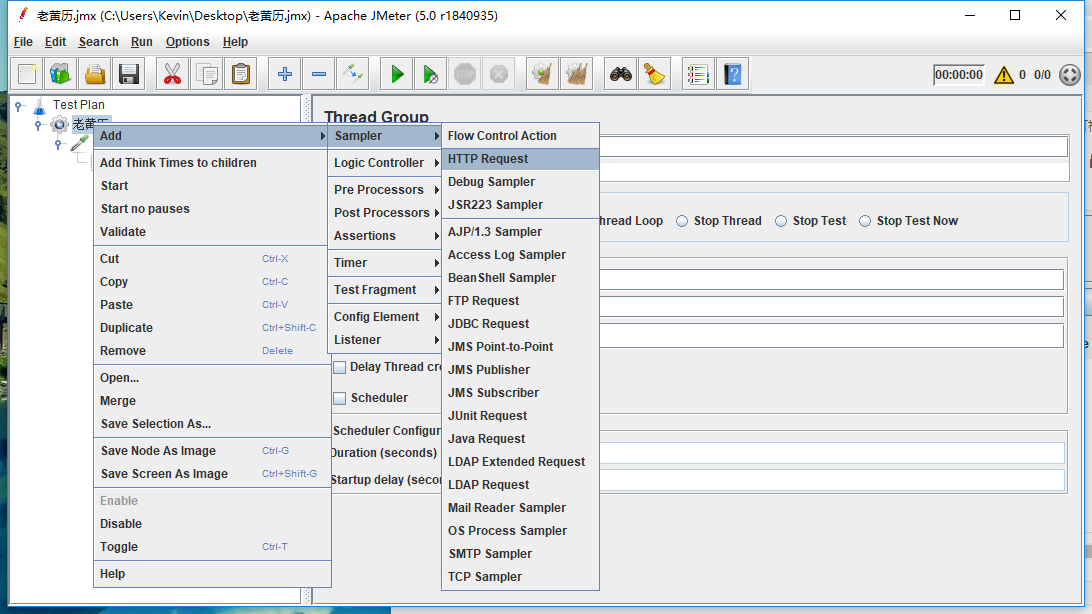Open the Options menu in menu bar

(x=187, y=42)
